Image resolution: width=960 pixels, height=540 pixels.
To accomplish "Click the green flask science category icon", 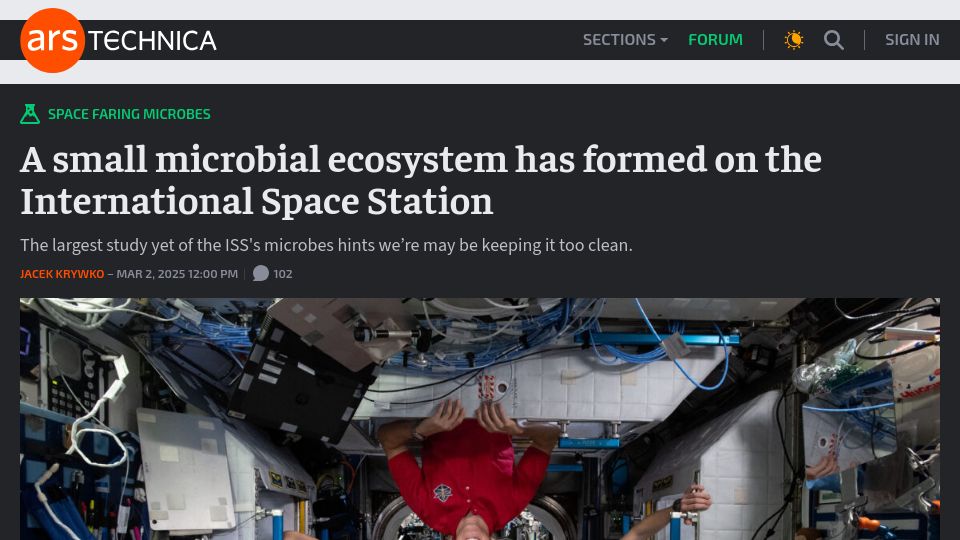I will [x=30, y=114].
